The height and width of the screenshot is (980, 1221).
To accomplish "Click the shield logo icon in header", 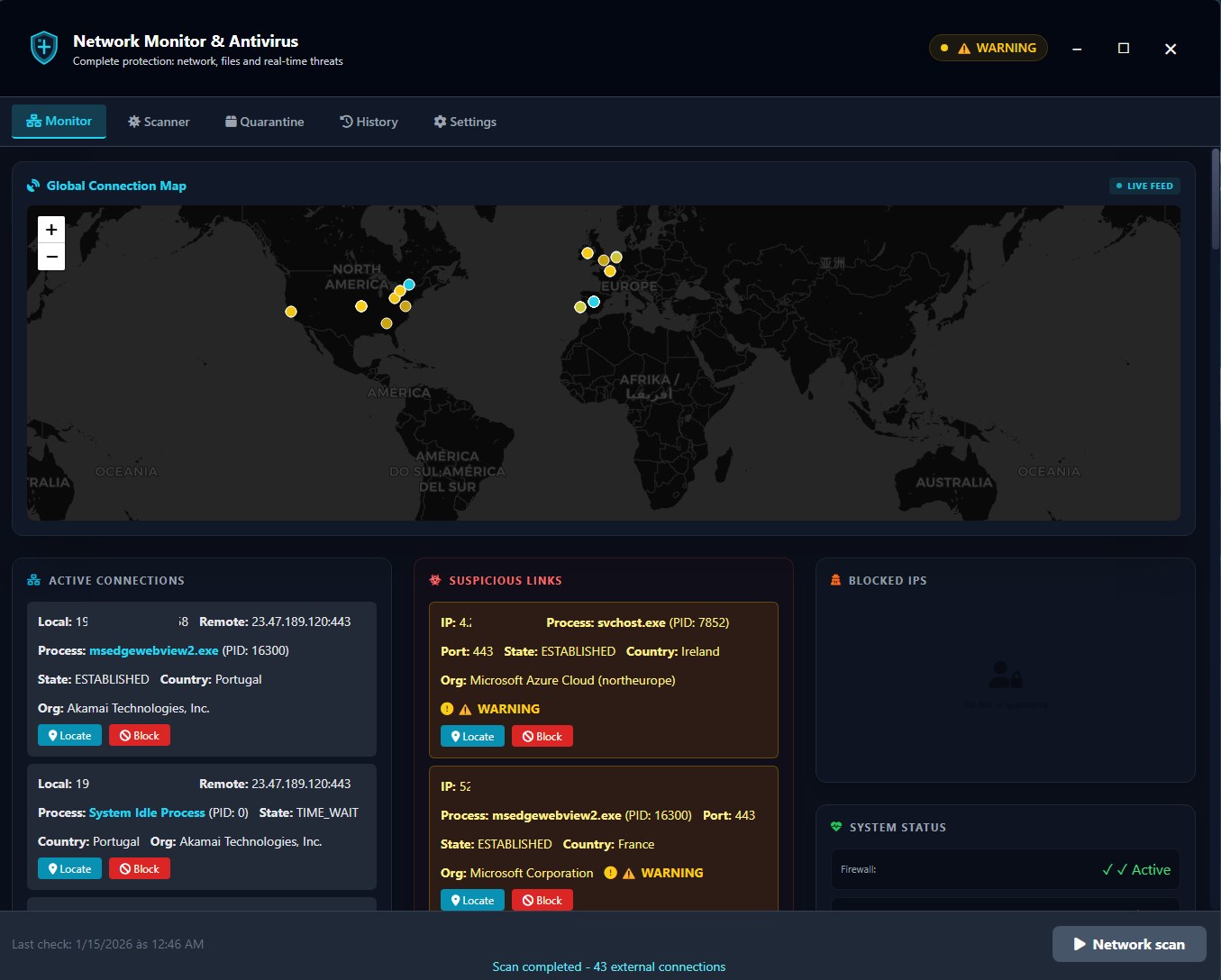I will [43, 48].
